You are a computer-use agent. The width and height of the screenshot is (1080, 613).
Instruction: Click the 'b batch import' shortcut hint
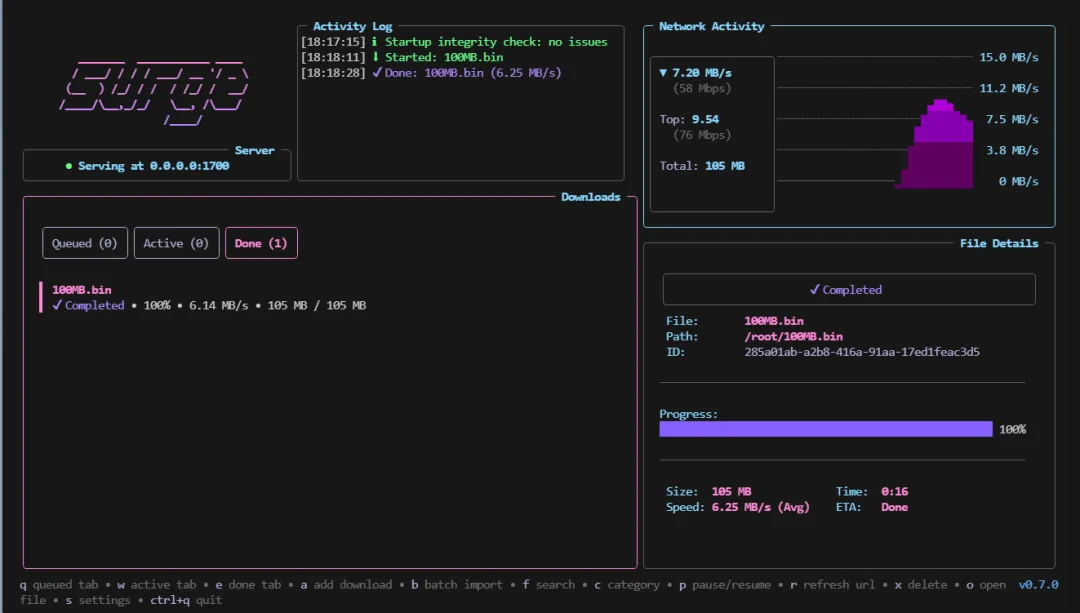point(457,585)
